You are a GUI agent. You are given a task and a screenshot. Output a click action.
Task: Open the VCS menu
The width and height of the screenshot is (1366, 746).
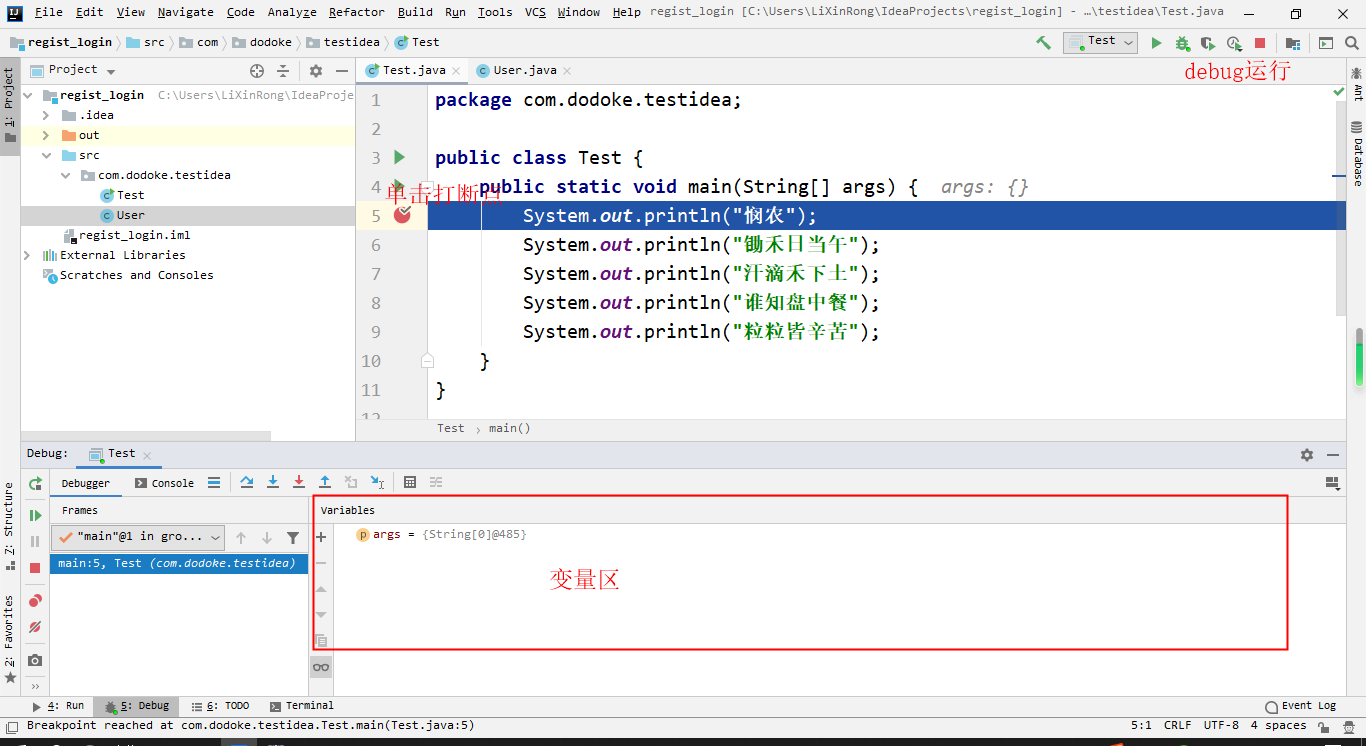[535, 12]
